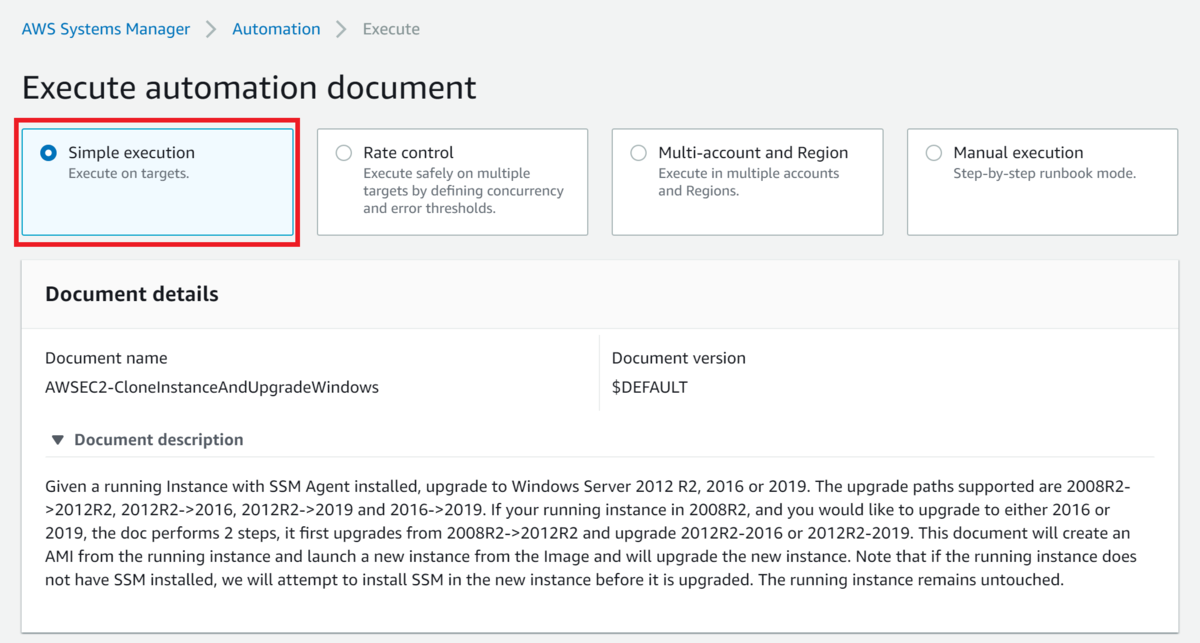The height and width of the screenshot is (643, 1200).
Task: Click Rate control concurrency description text
Action: pos(463,191)
